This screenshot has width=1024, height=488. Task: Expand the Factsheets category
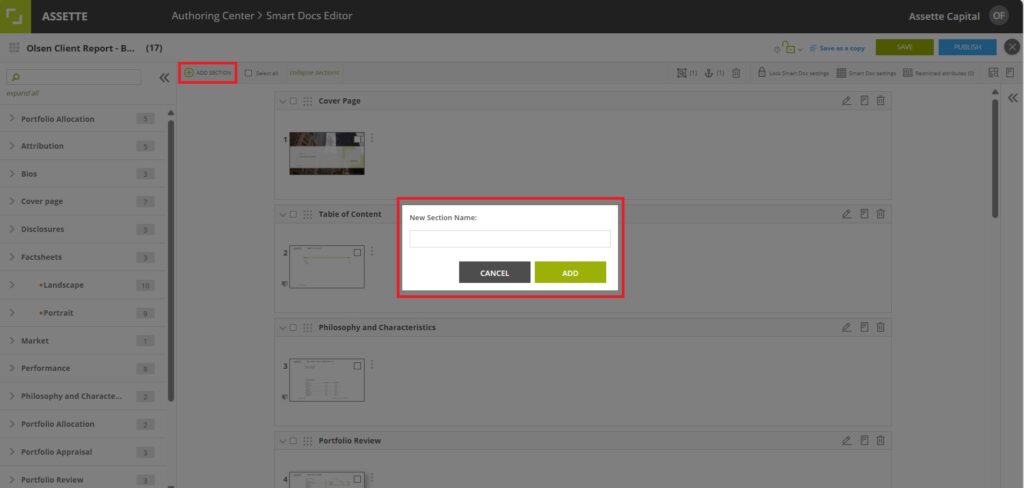coord(12,257)
